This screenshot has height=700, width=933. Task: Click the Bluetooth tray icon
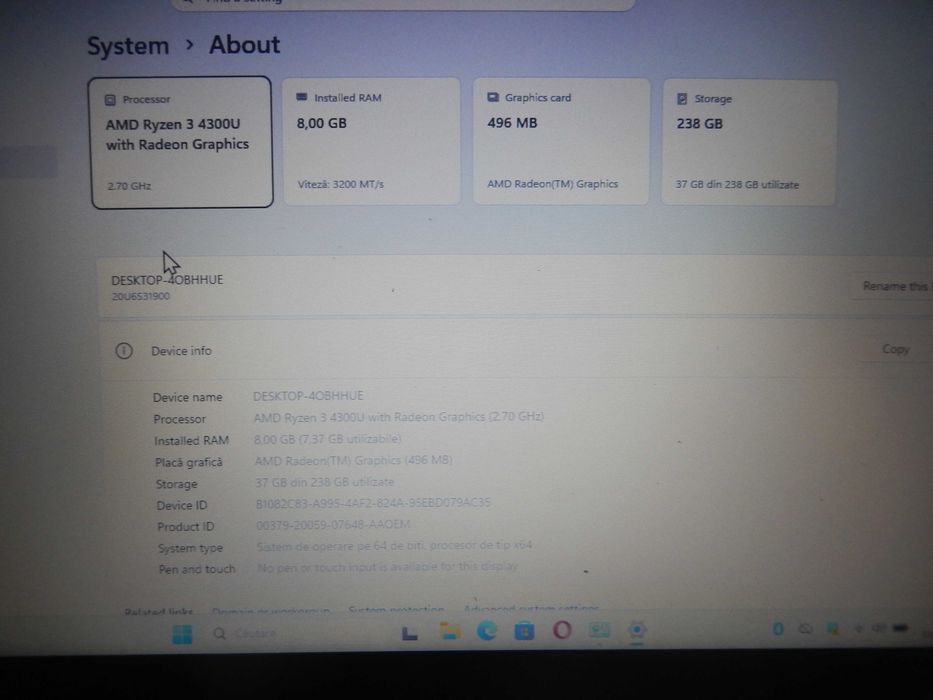tap(778, 629)
